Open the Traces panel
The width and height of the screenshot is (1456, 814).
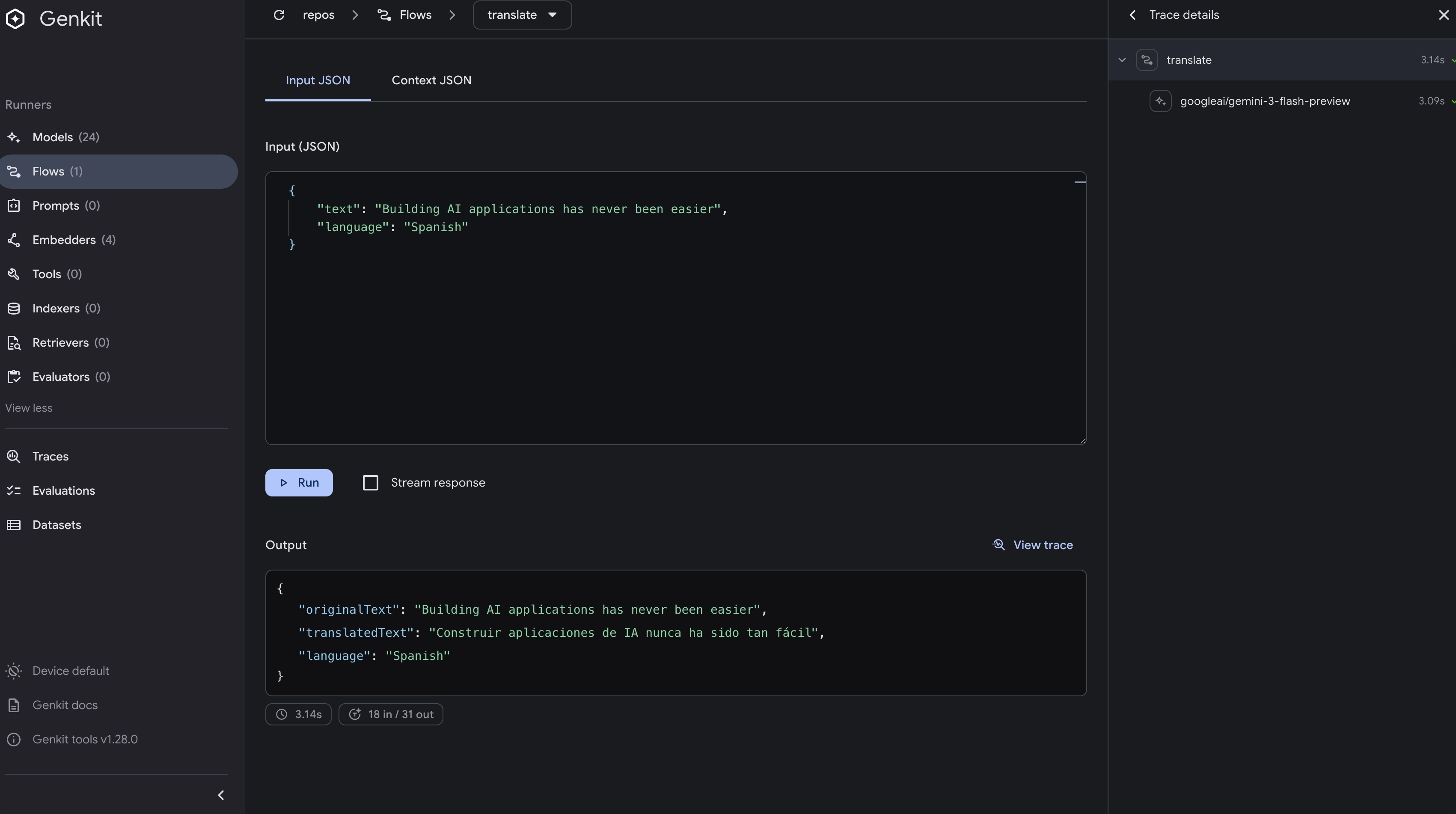50,456
